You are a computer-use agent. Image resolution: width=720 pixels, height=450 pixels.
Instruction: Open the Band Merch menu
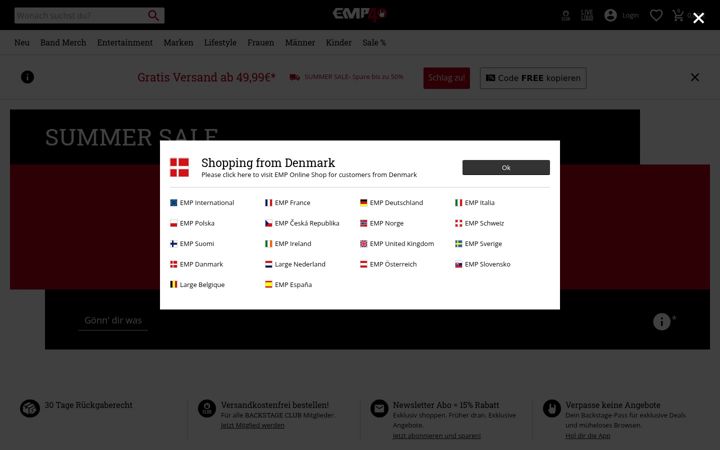tap(63, 43)
